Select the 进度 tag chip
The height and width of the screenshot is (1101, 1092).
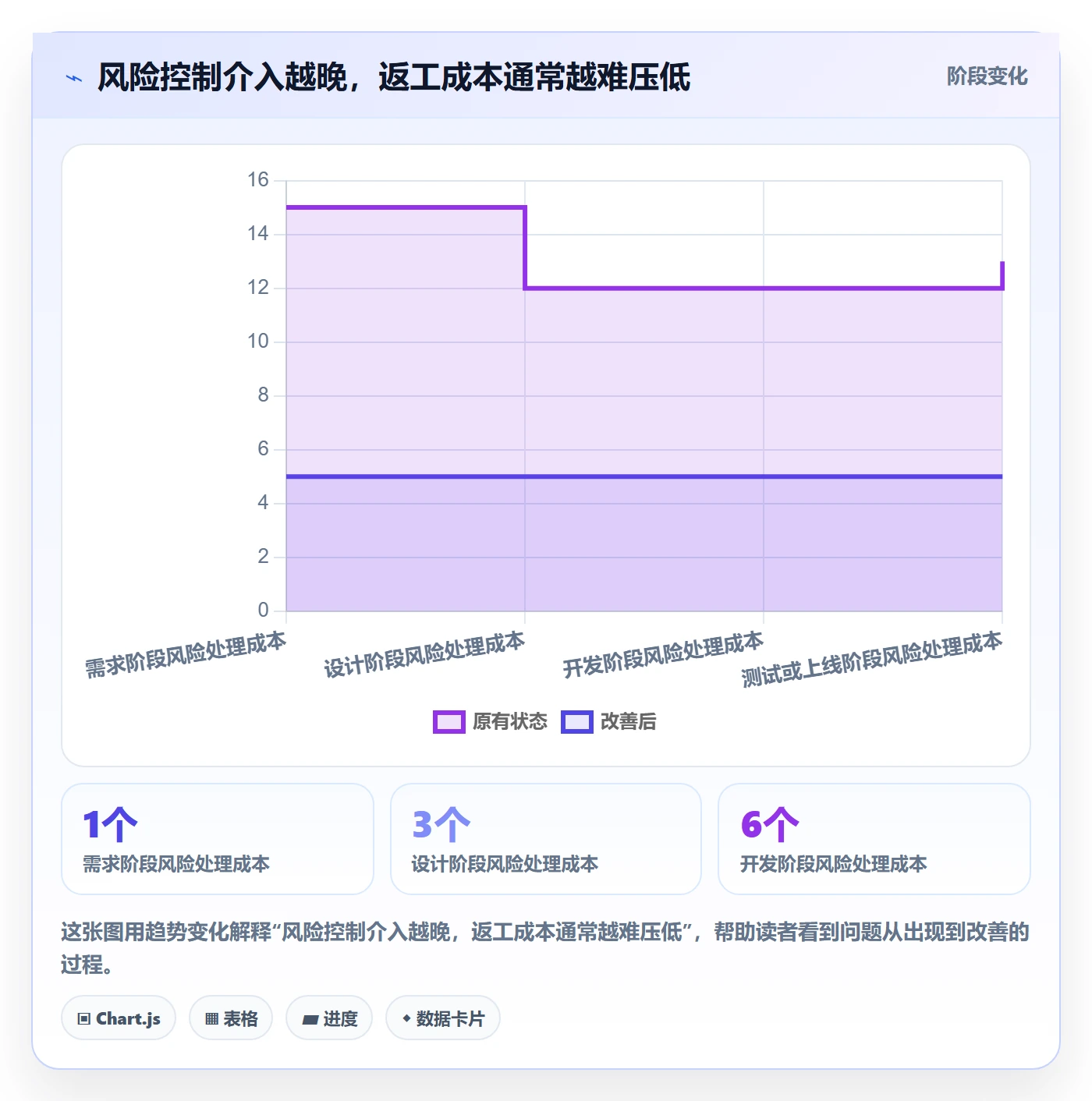pos(329,1018)
